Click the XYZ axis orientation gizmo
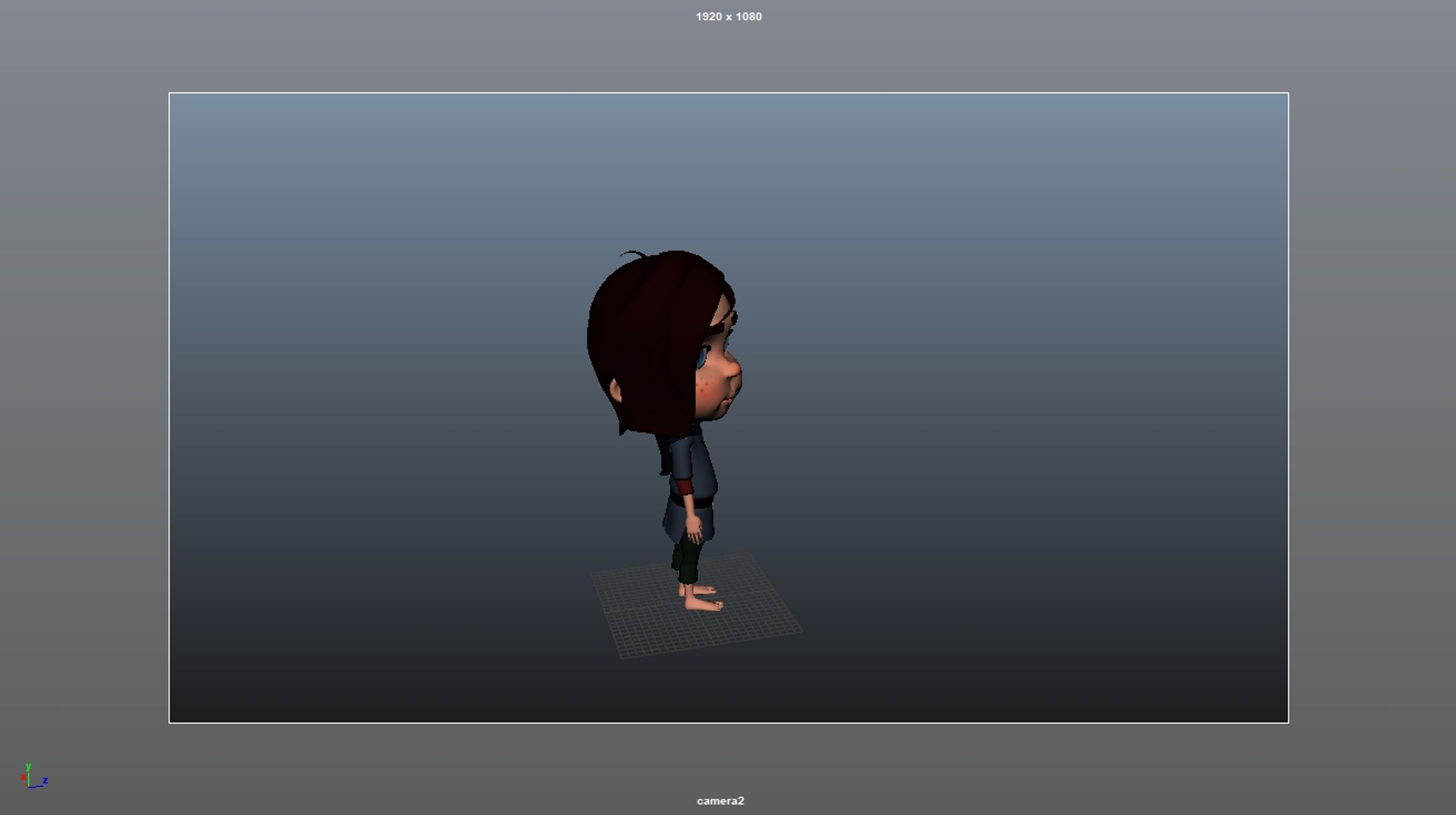 [x=32, y=778]
